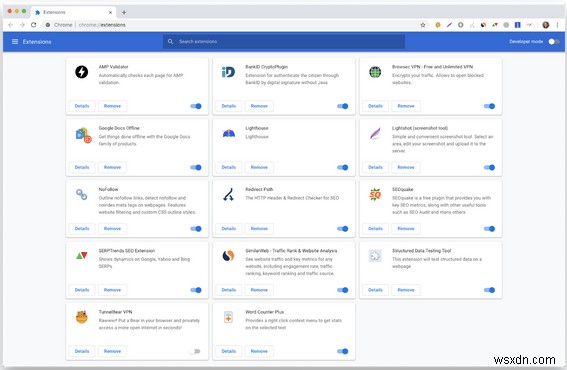Open Details for Browsec VPN

[x=375, y=106]
